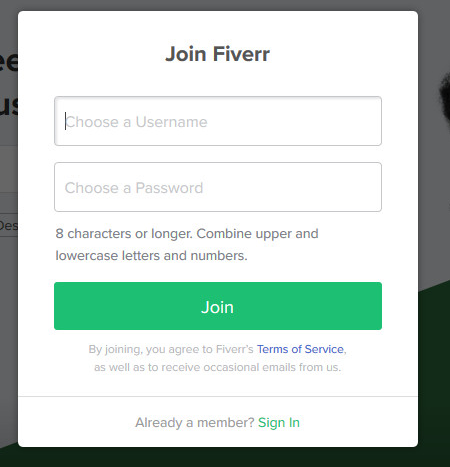Click the Join Fiverr heading
Viewport: 450px width, 467px height.
217,54
